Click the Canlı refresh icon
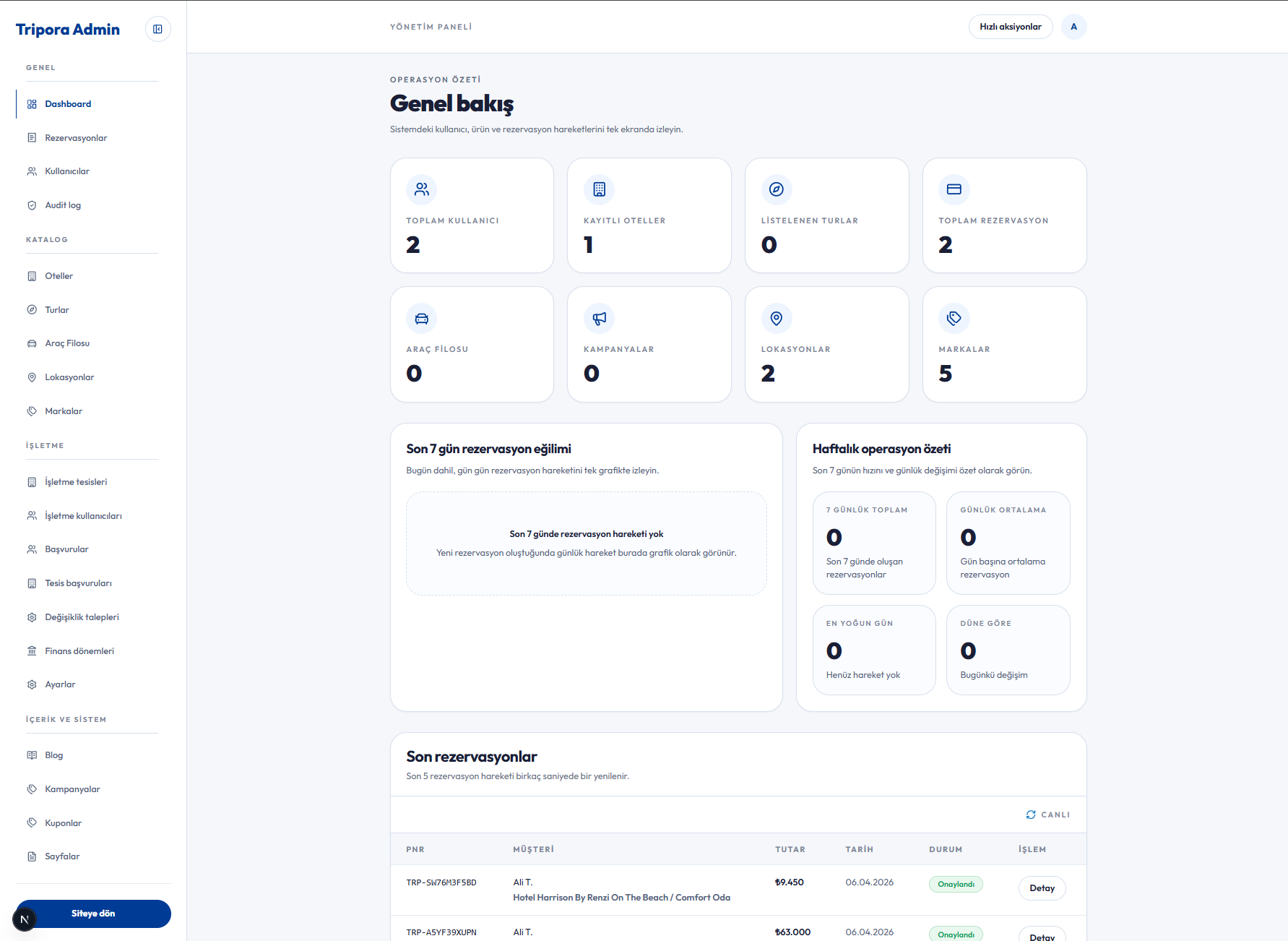Screen dimensions: 1288x941 (x=1031, y=815)
